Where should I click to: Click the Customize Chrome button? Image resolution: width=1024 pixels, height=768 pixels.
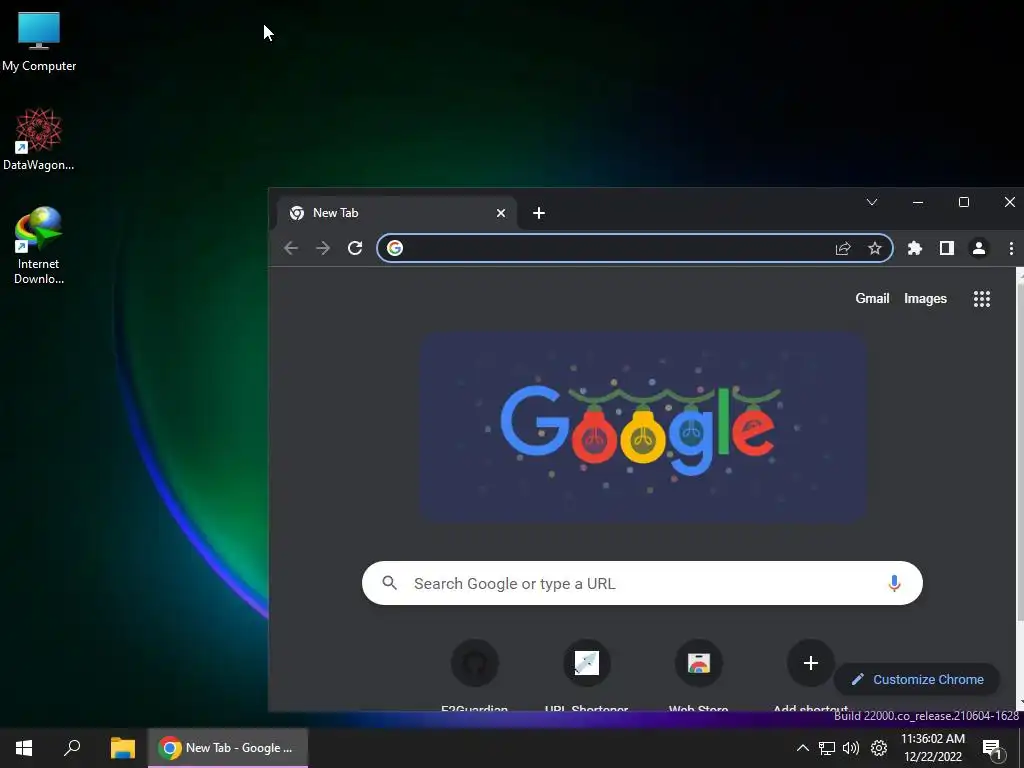(x=917, y=679)
